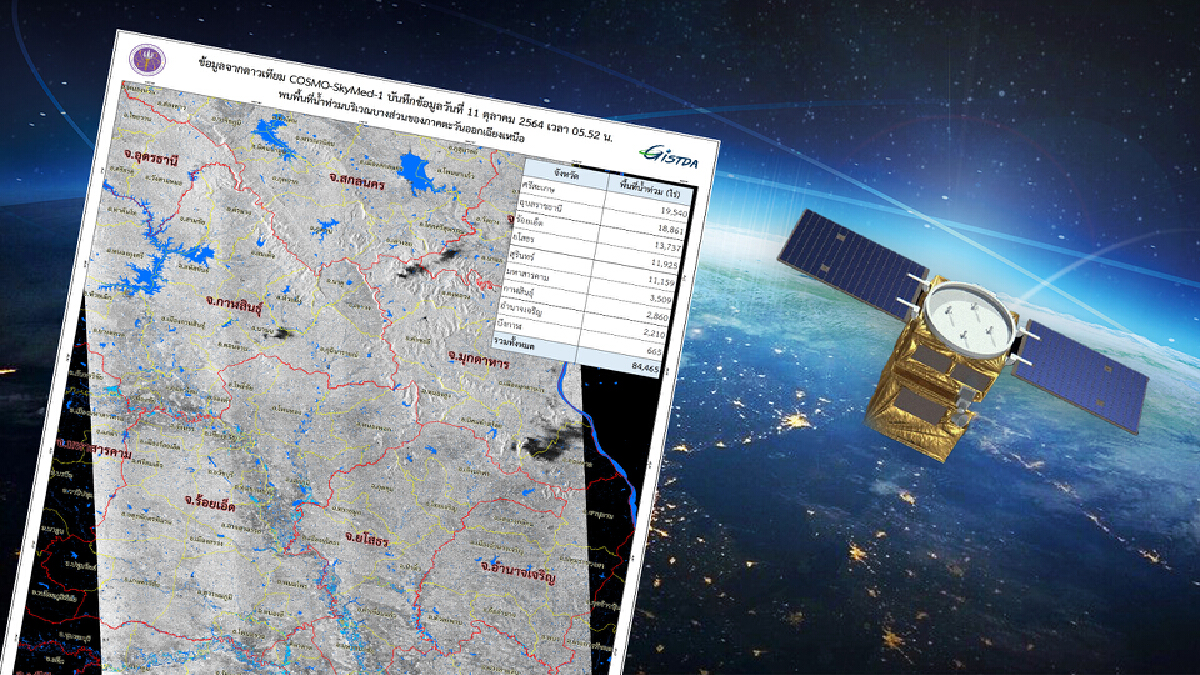Click the จังหวัด table column header
Screen dimensions: 1200x675
point(568,176)
